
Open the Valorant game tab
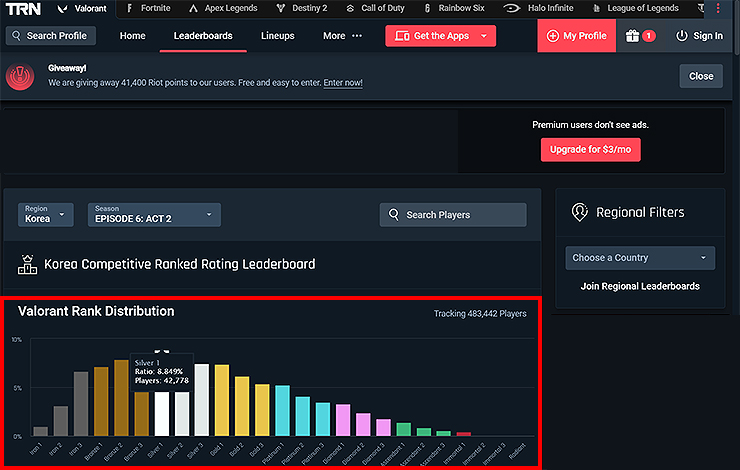82,8
